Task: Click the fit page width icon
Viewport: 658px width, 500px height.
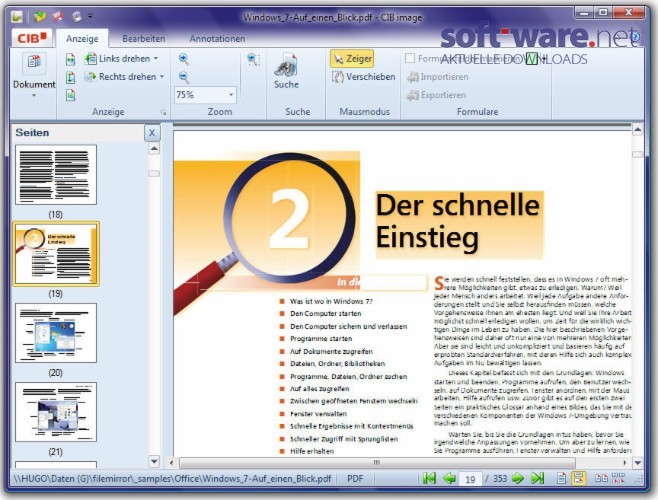Action: pos(70,59)
